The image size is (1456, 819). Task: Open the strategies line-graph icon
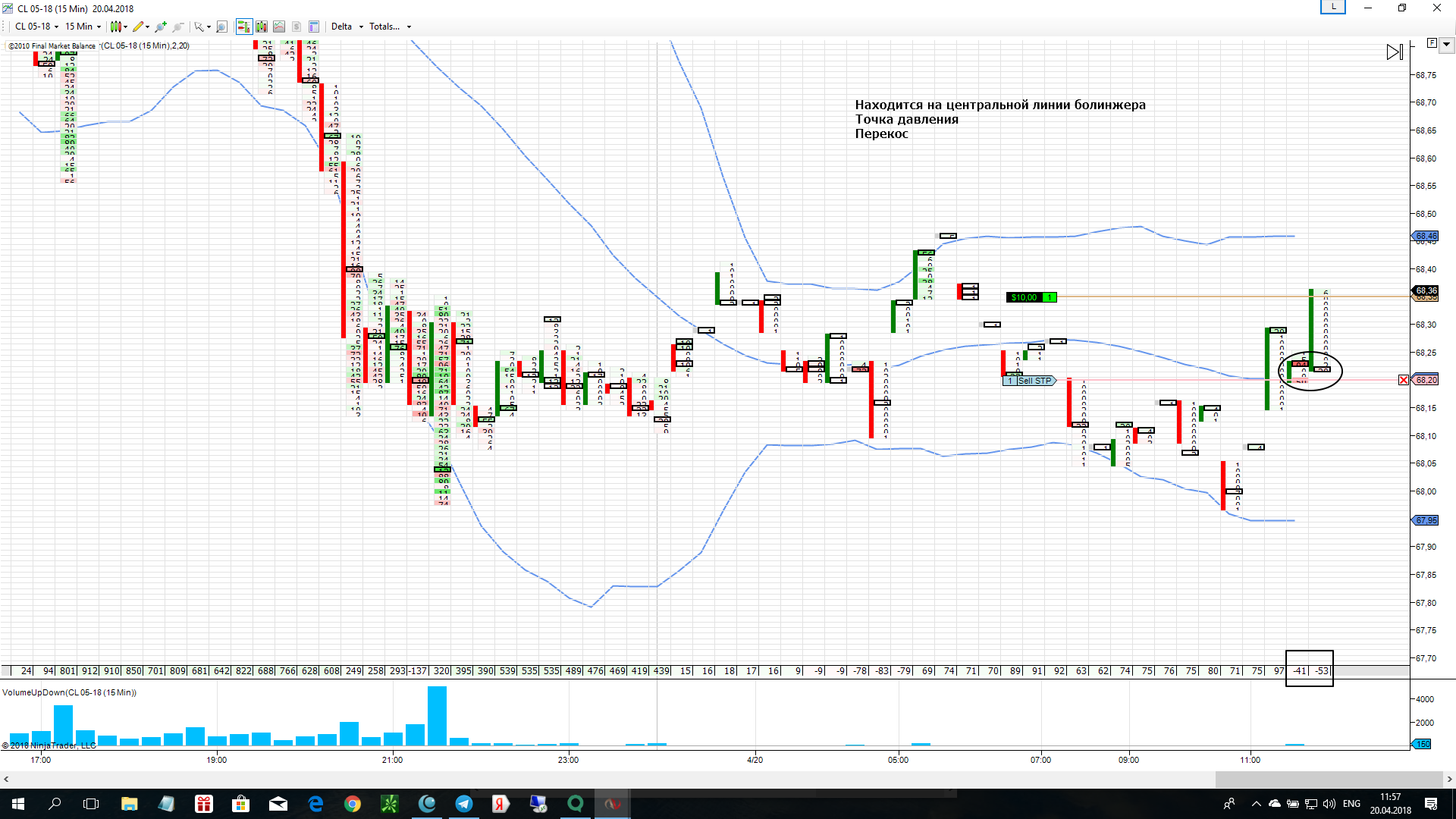(279, 27)
